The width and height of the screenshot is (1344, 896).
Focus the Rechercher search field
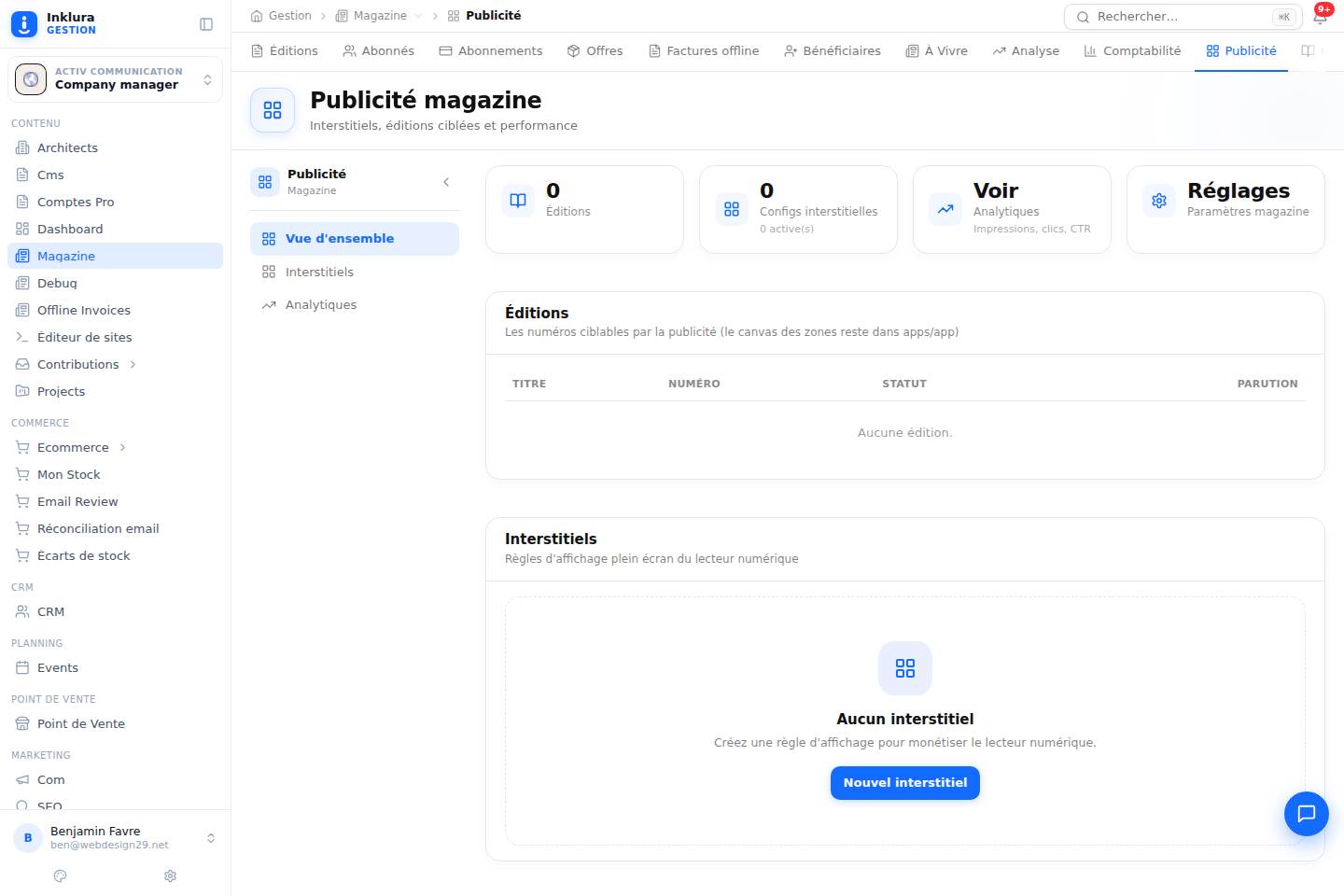(1183, 17)
